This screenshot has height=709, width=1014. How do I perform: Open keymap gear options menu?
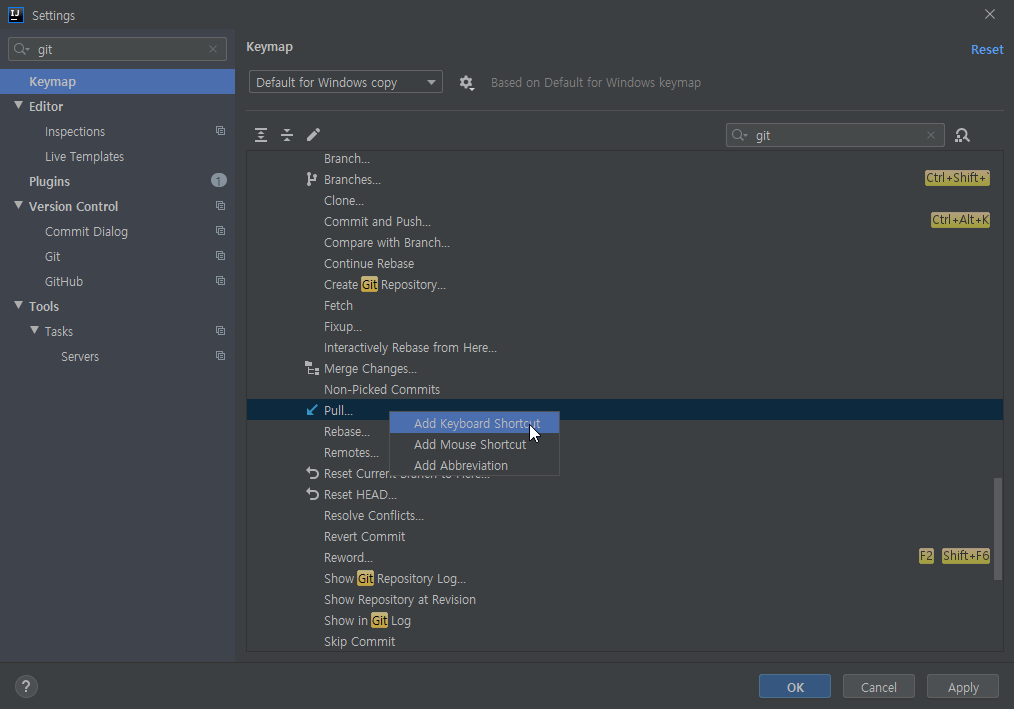[466, 83]
